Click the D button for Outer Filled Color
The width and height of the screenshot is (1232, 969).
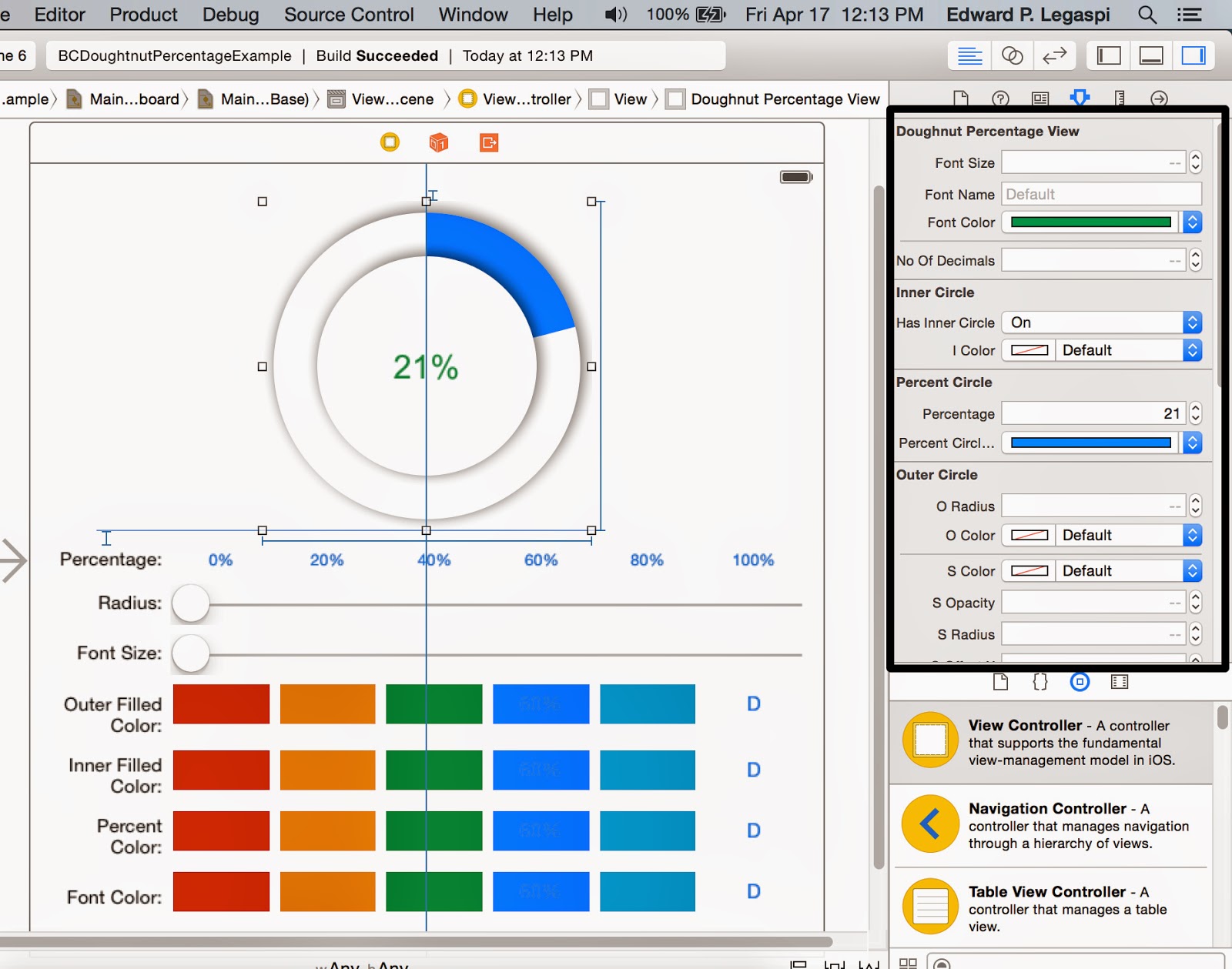pos(754,703)
